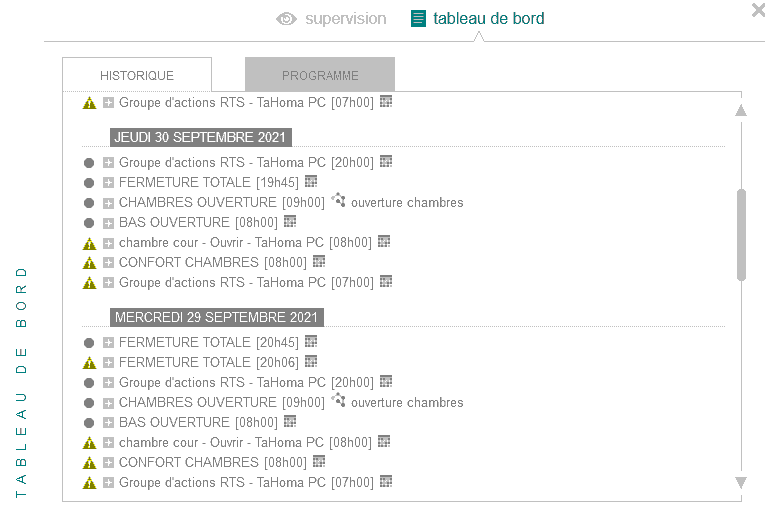Viewport: 765px width, 510px height.
Task: Open the tableau de bord label
Action: pyautogui.click(x=488, y=18)
